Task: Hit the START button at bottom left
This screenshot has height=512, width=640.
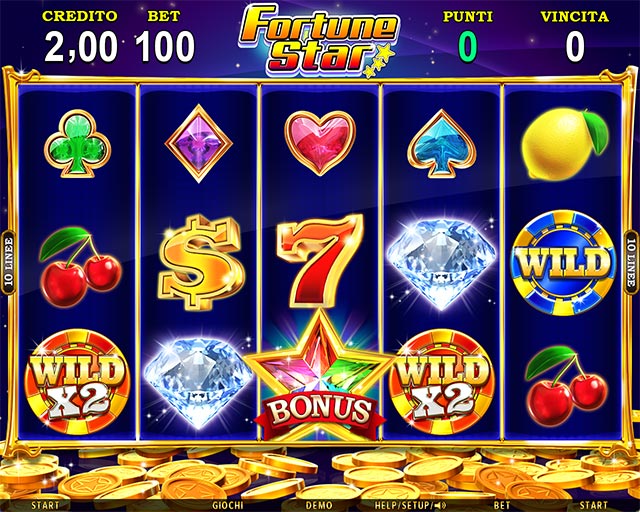Action: [x=45, y=505]
